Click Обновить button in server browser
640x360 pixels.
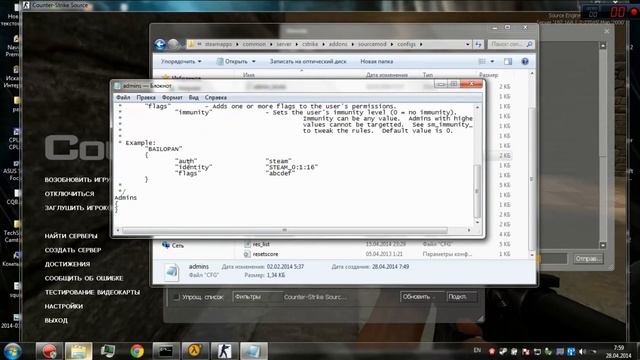click(421, 297)
